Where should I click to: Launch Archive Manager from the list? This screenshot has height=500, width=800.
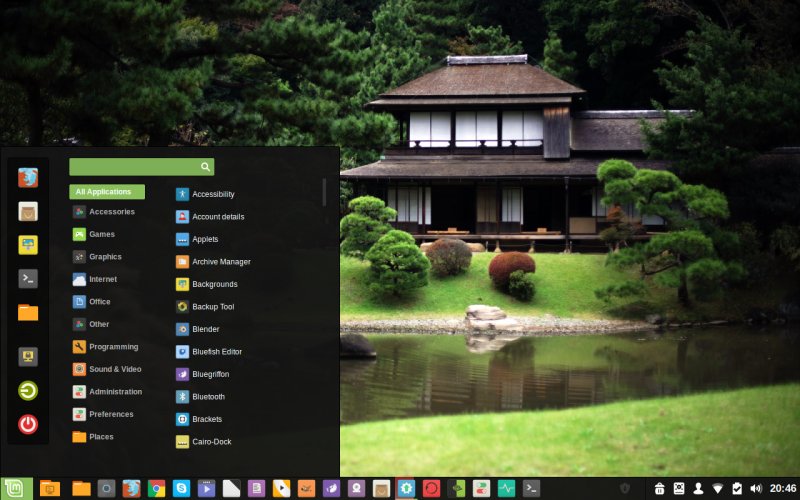pos(220,262)
